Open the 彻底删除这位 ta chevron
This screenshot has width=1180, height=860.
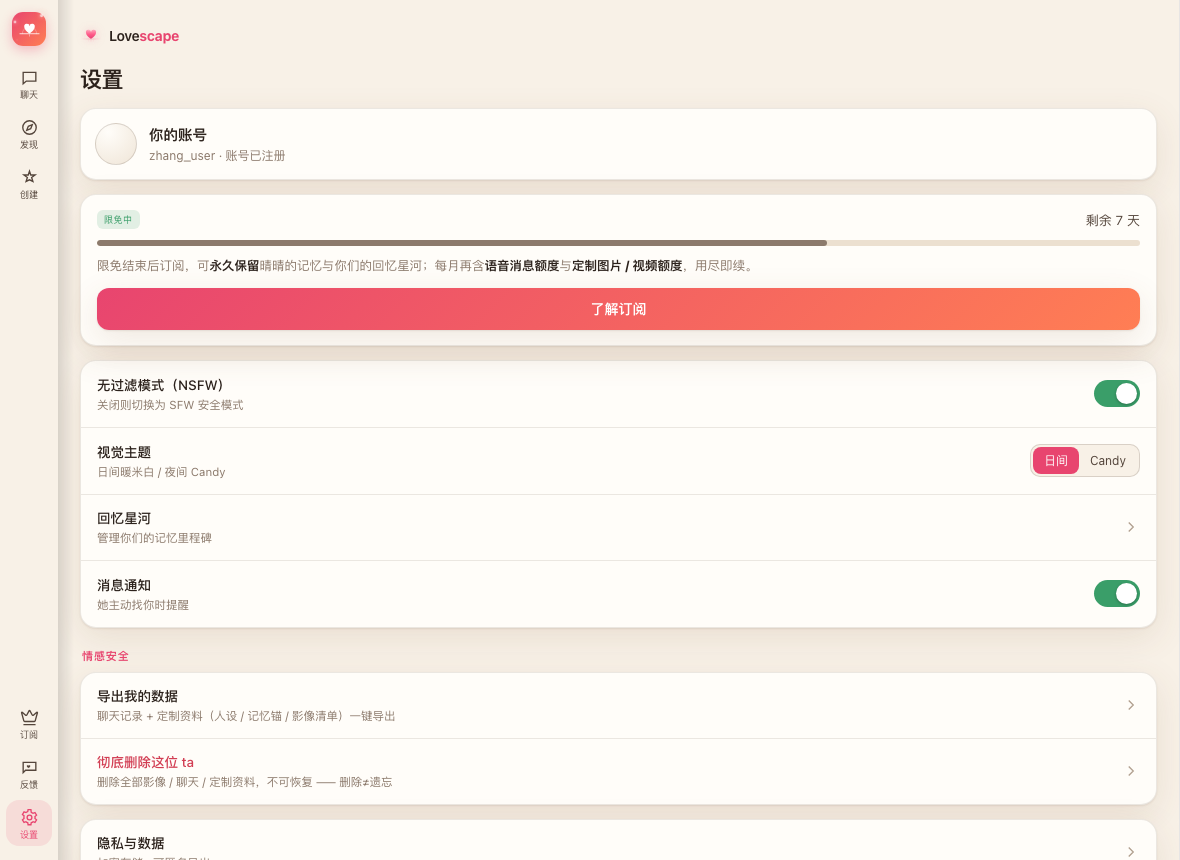click(1130, 771)
